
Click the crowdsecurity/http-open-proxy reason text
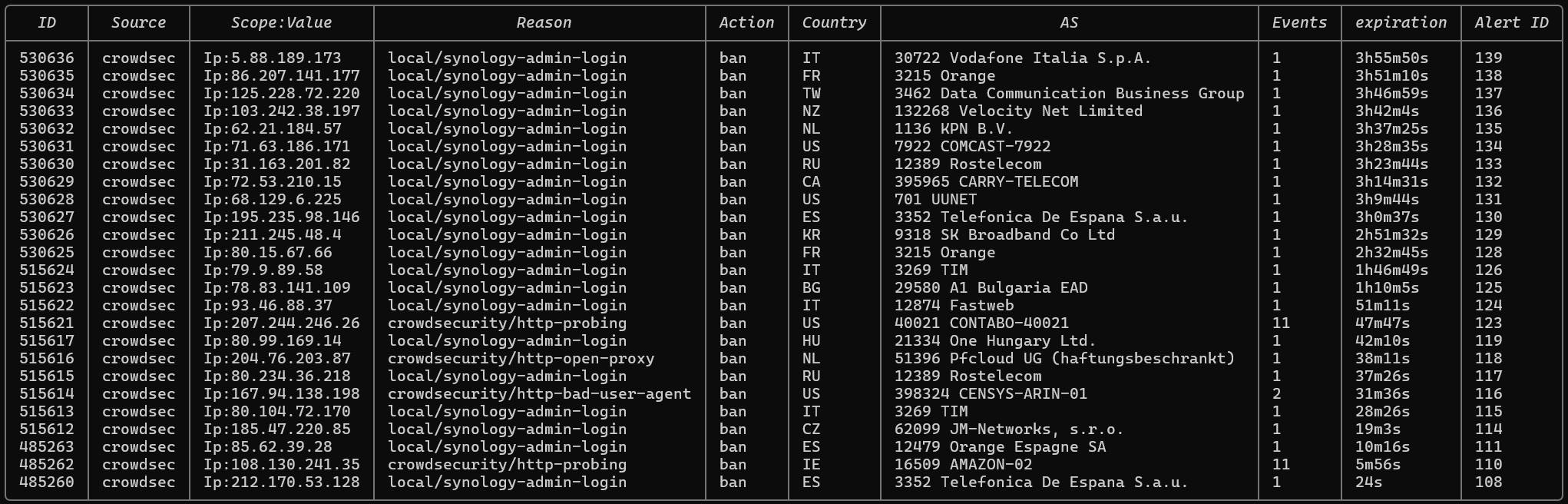pos(521,359)
